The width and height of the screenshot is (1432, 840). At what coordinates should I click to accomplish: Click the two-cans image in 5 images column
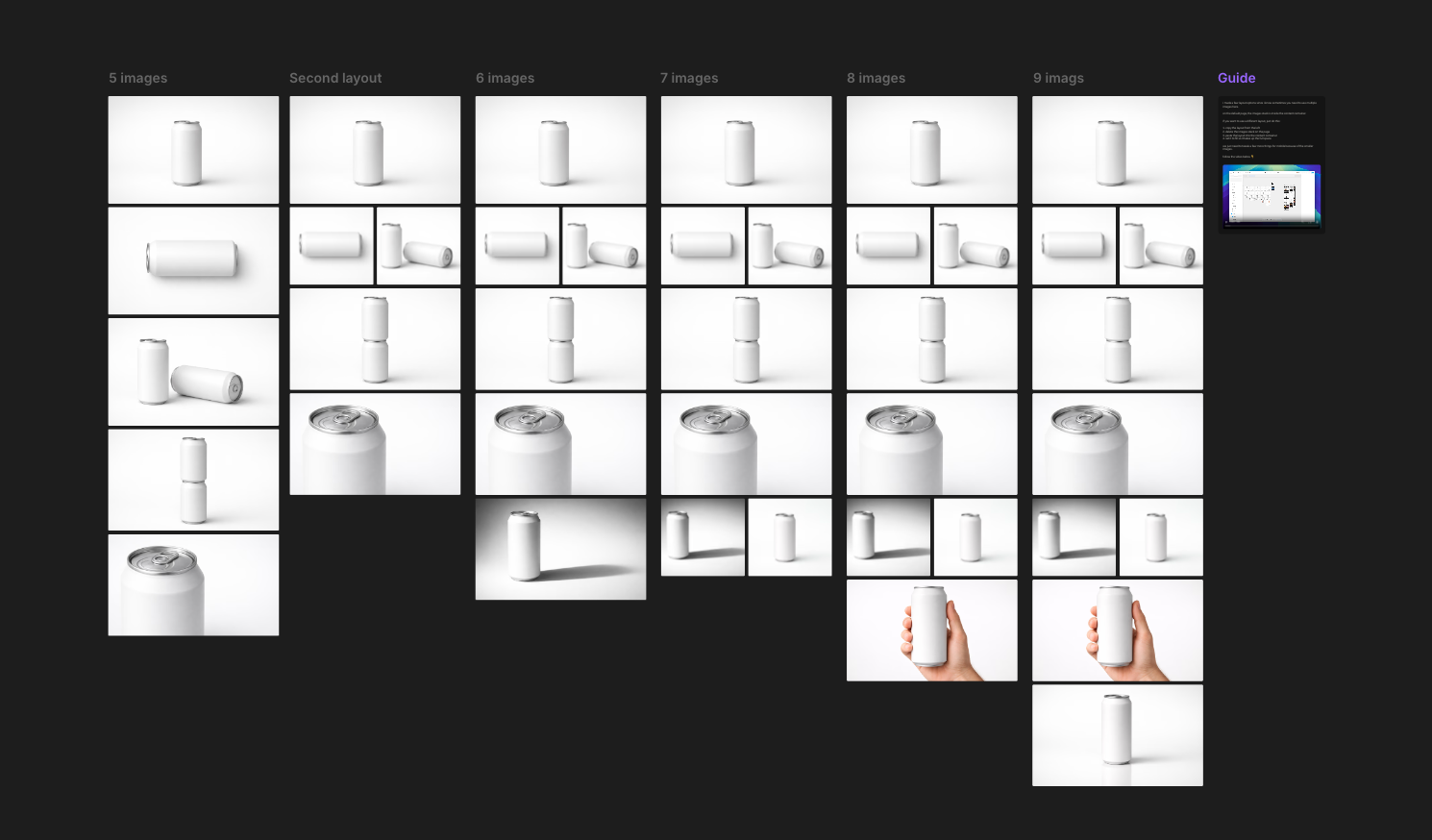click(x=193, y=372)
